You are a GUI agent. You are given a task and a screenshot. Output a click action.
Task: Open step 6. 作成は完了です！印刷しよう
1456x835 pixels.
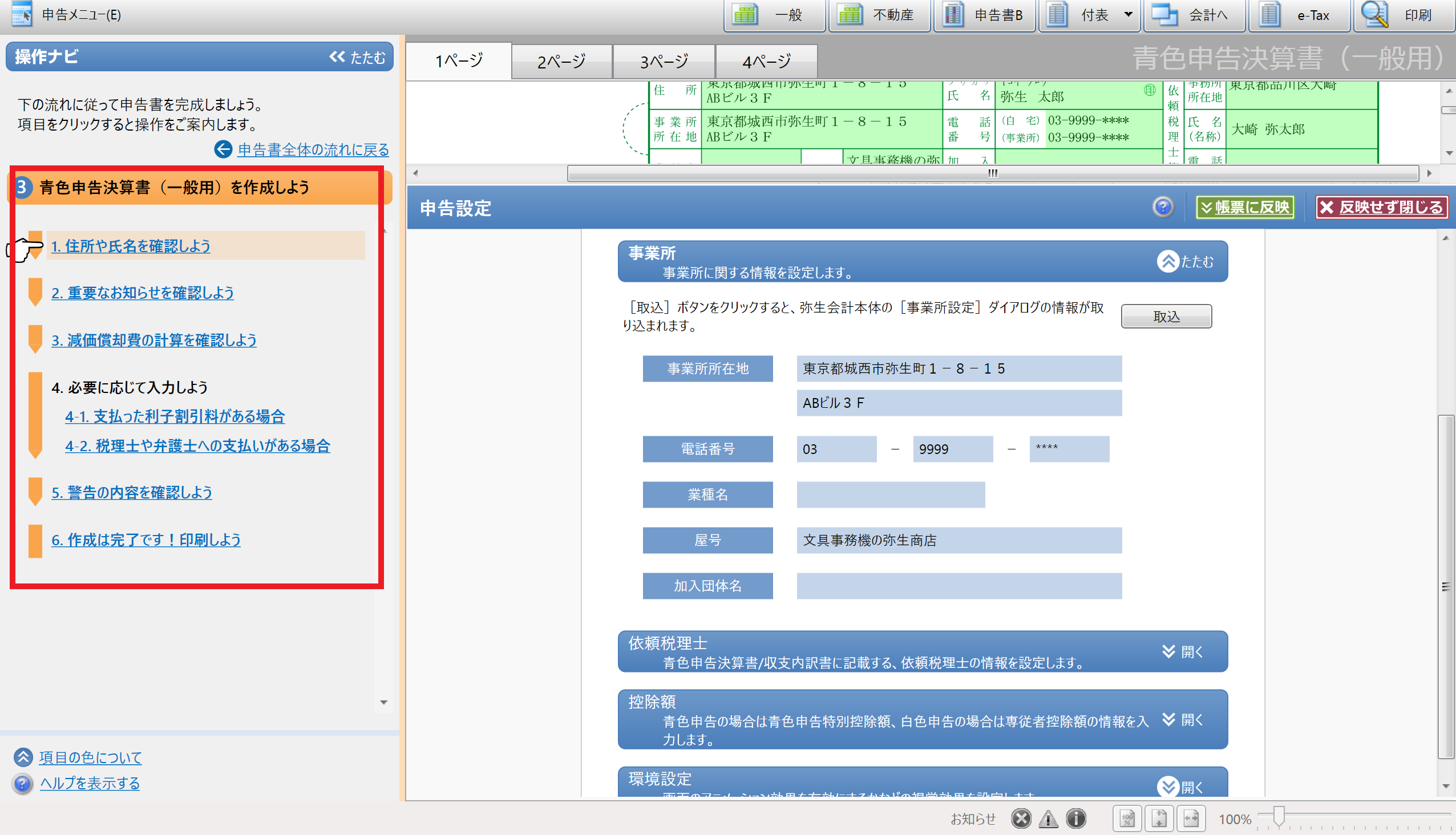pos(145,540)
